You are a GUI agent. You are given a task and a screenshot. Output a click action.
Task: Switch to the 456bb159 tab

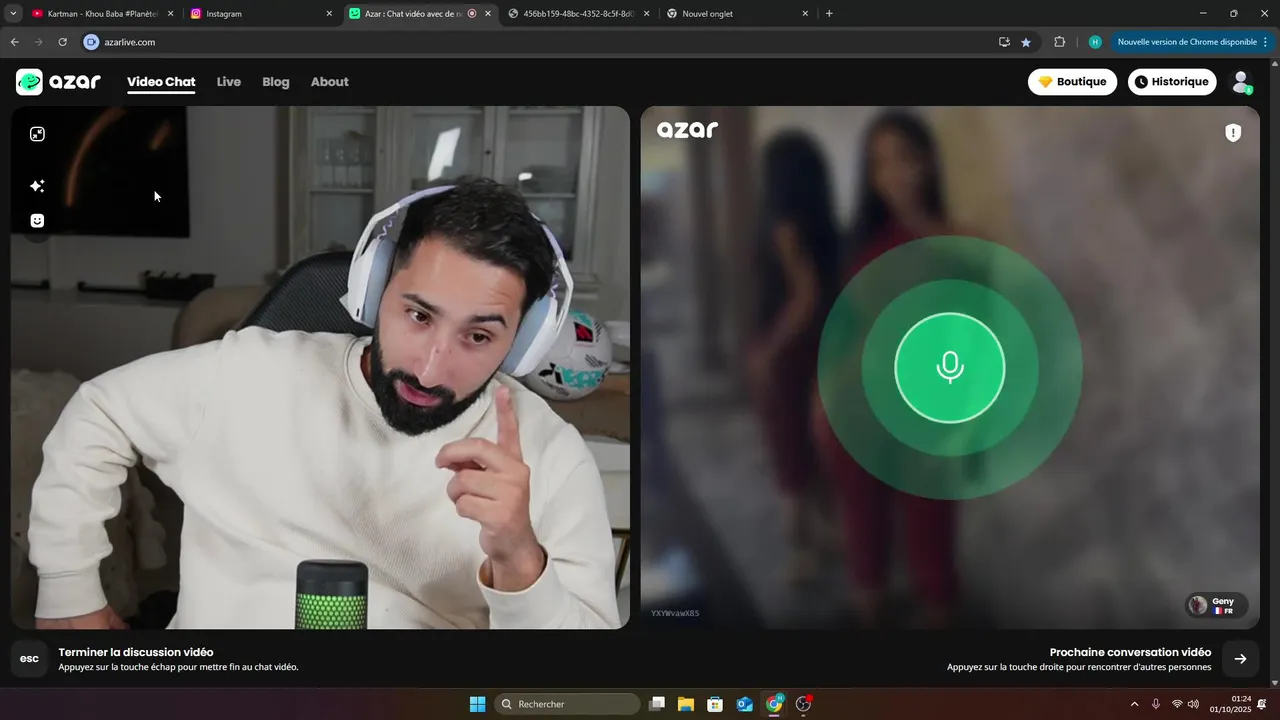coord(579,14)
